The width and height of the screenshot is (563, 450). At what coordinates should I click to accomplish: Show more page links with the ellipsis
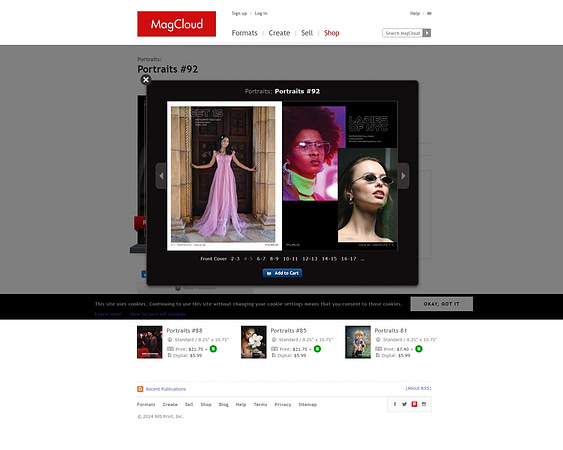point(362,259)
